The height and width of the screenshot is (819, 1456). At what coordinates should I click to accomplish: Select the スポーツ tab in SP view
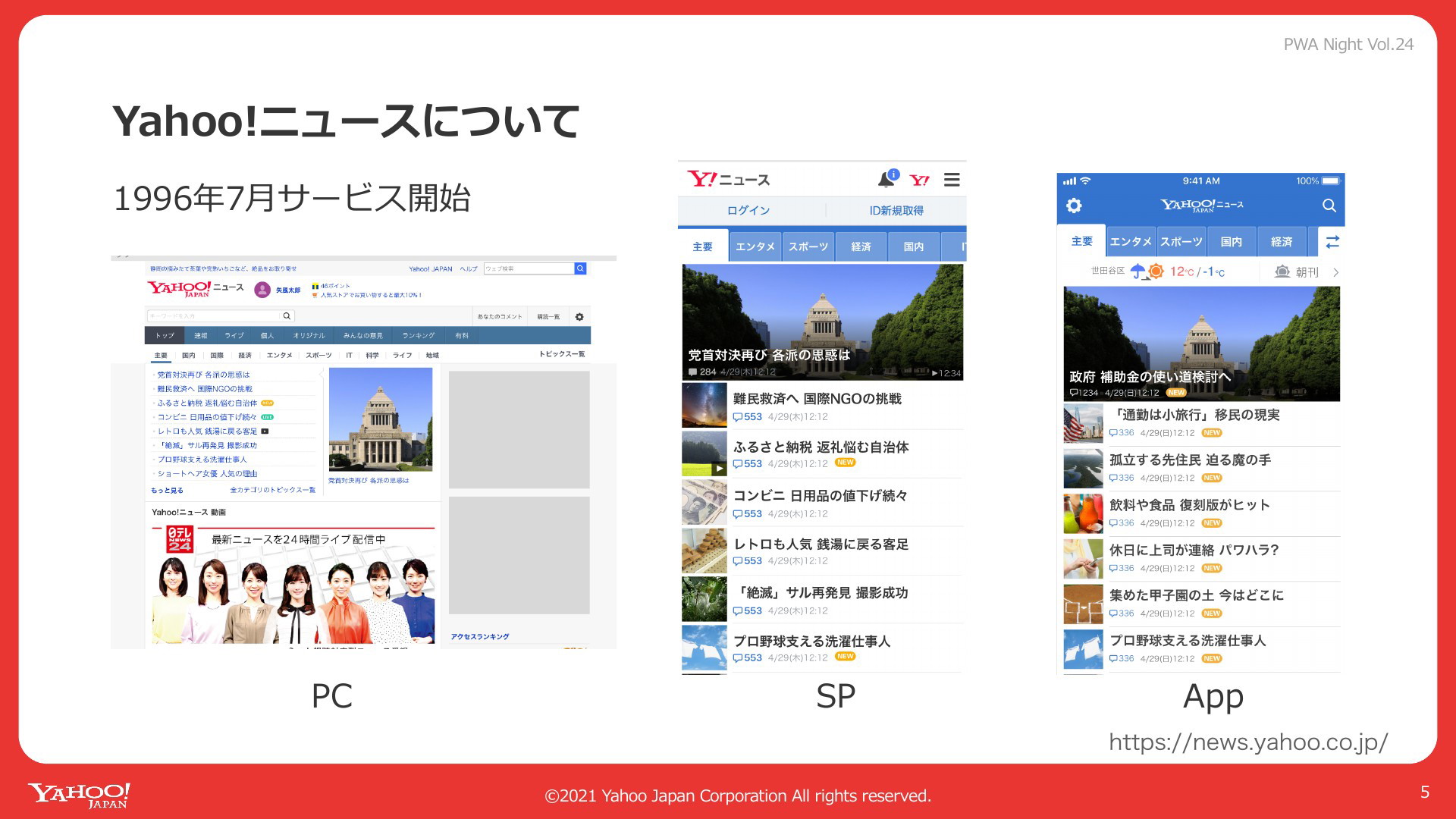pos(808,247)
